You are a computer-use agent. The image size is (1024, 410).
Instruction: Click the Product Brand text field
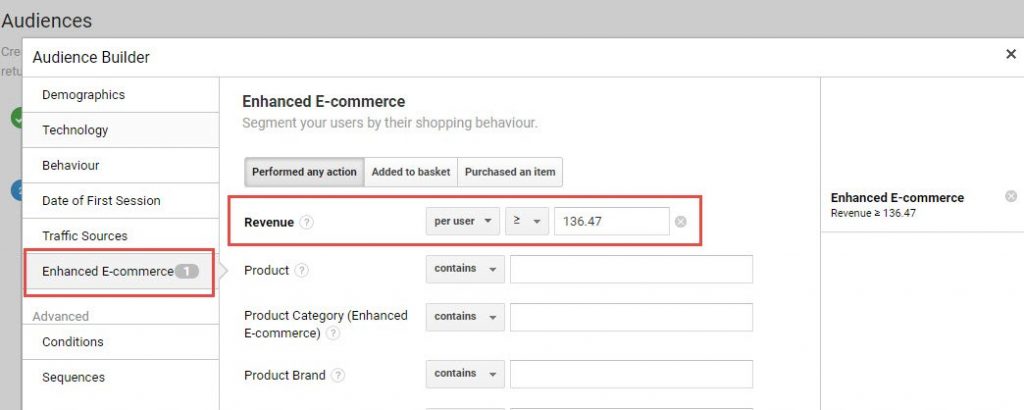click(632, 374)
